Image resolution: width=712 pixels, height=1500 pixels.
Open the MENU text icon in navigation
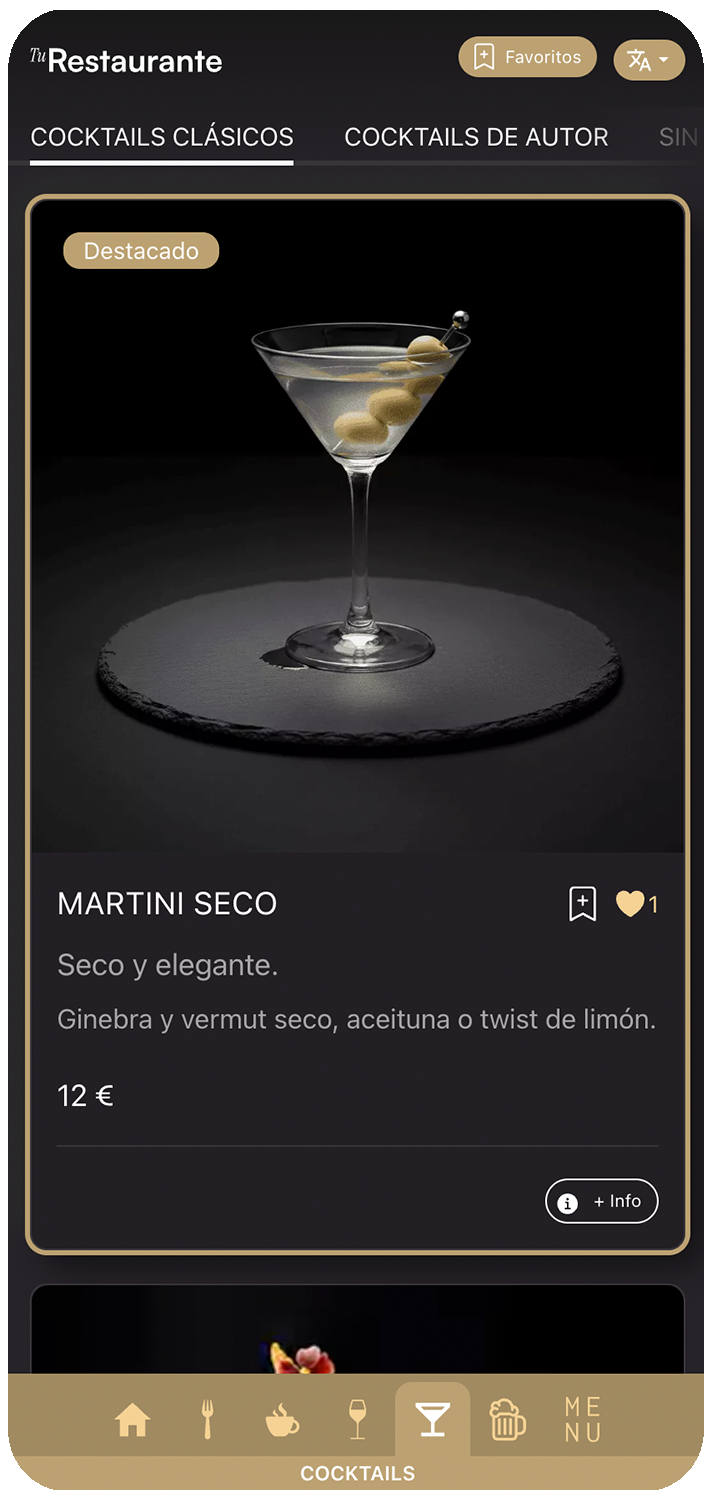583,1420
